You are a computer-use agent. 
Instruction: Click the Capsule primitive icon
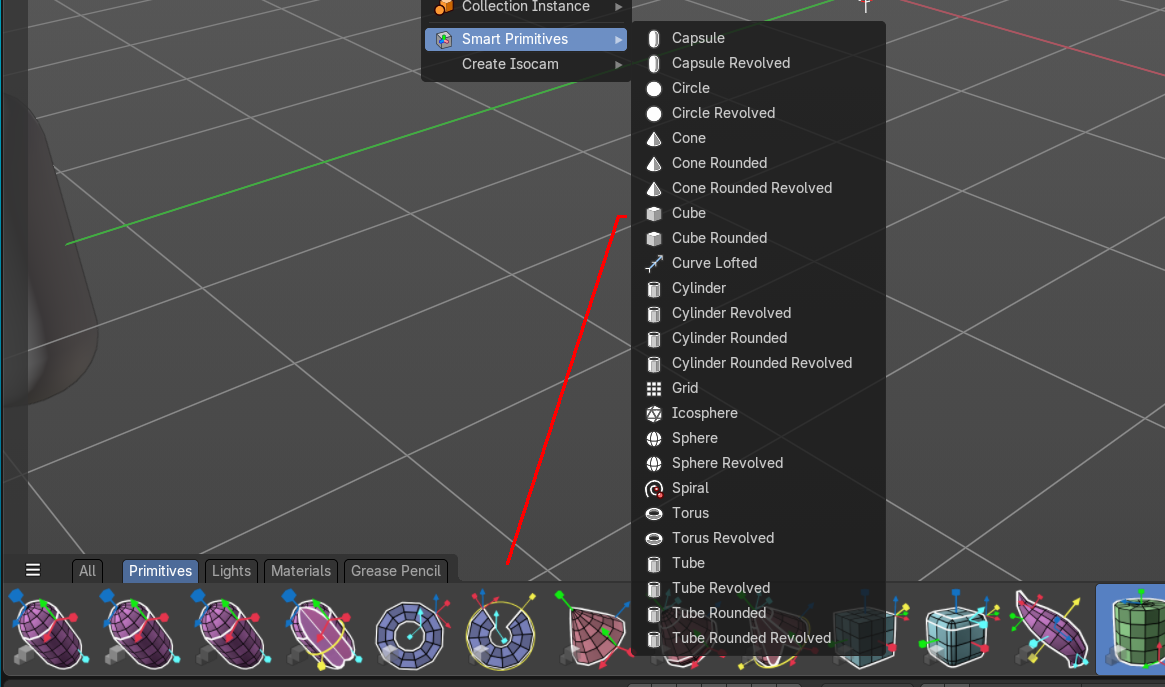coord(654,39)
